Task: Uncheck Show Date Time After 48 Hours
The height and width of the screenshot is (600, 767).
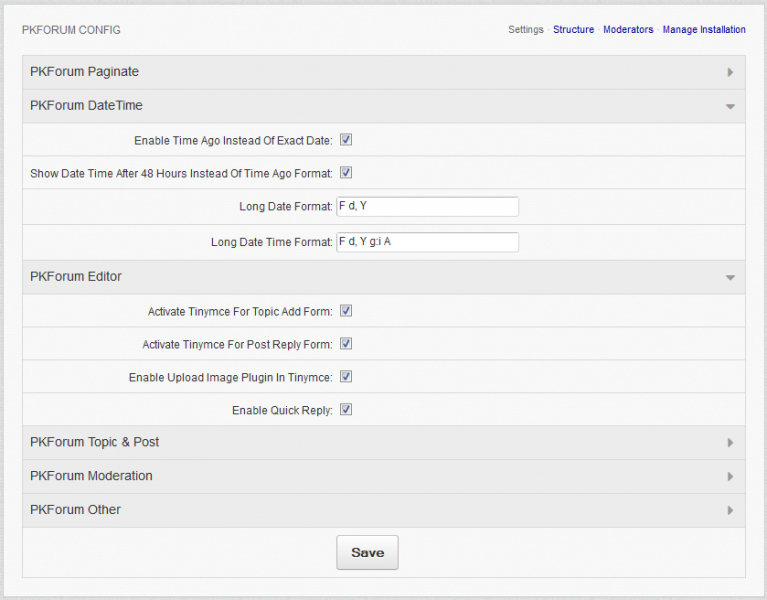Action: [346, 173]
